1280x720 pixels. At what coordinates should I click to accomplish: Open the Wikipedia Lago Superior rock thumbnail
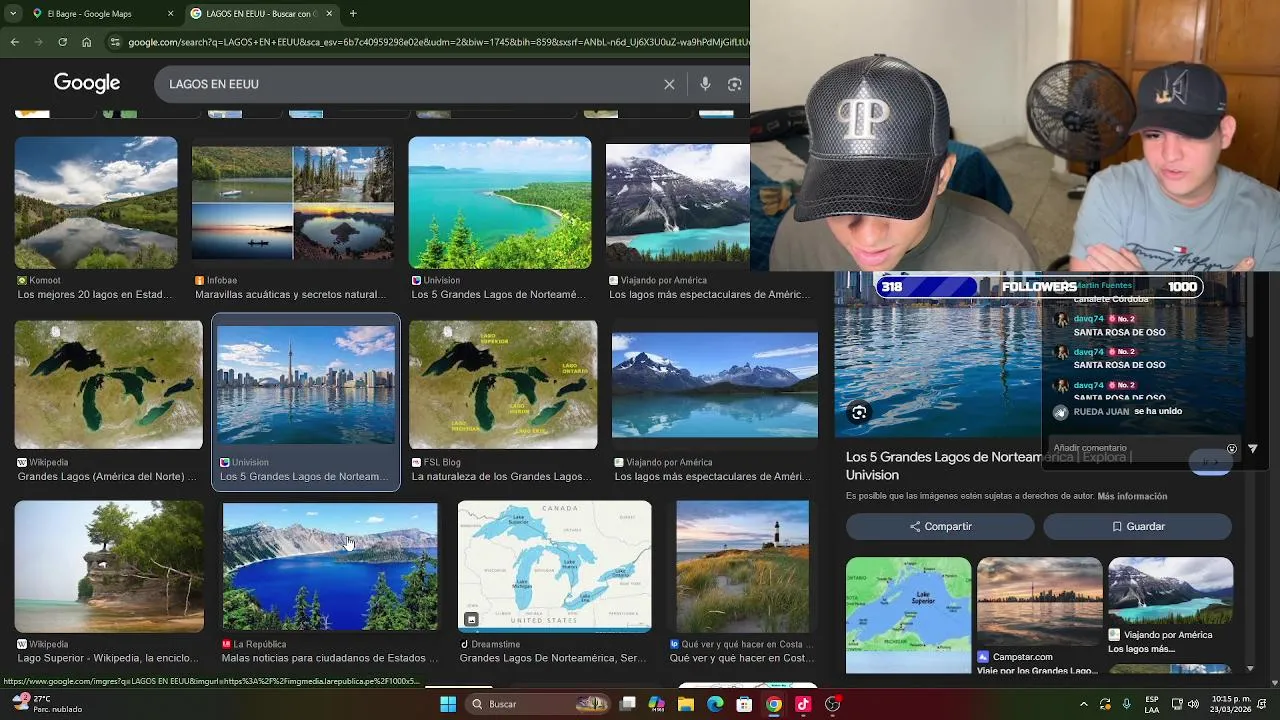coord(109,566)
